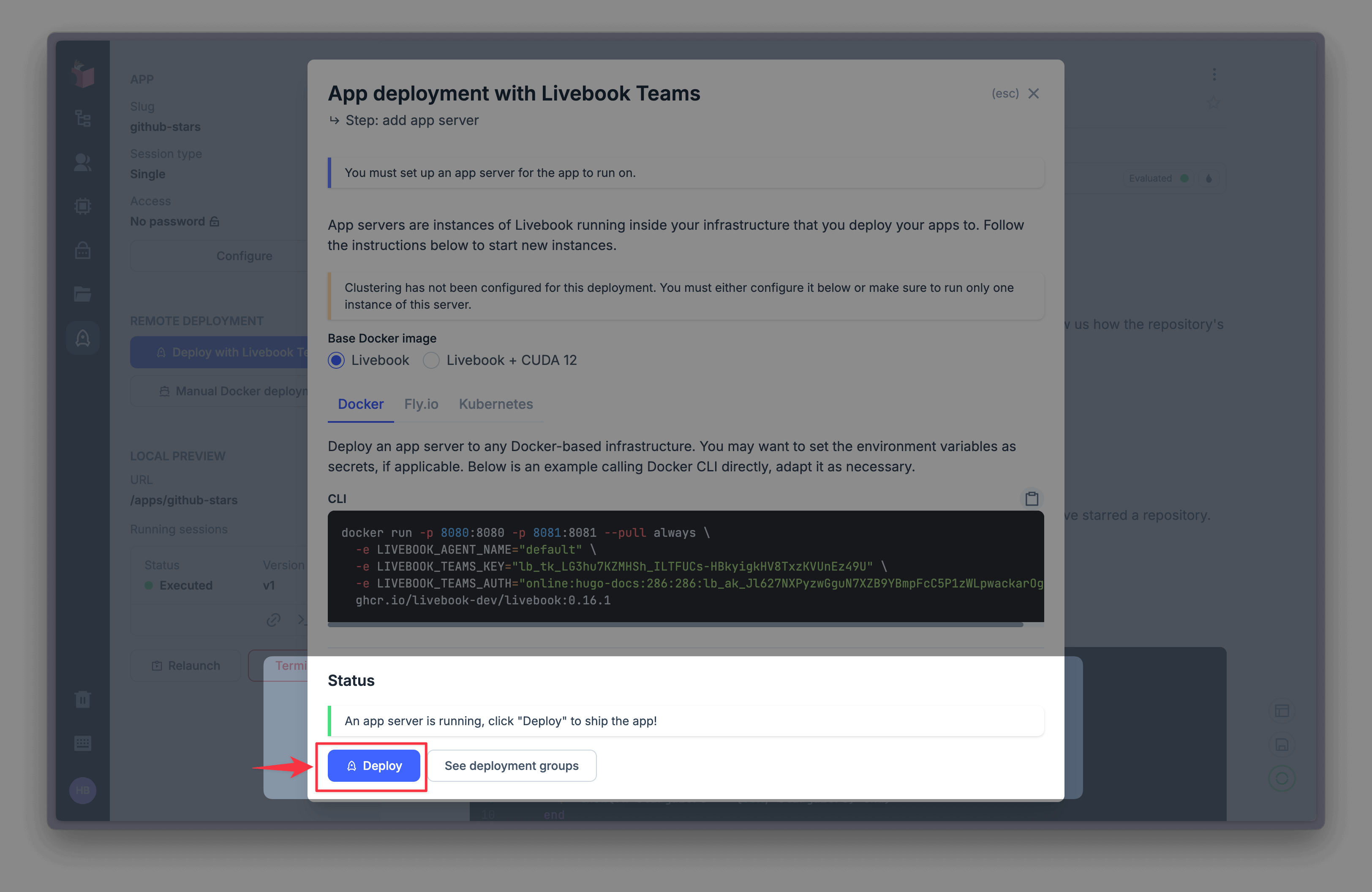
Task: Click horizontal scrollbar under CLI code block
Action: point(675,625)
